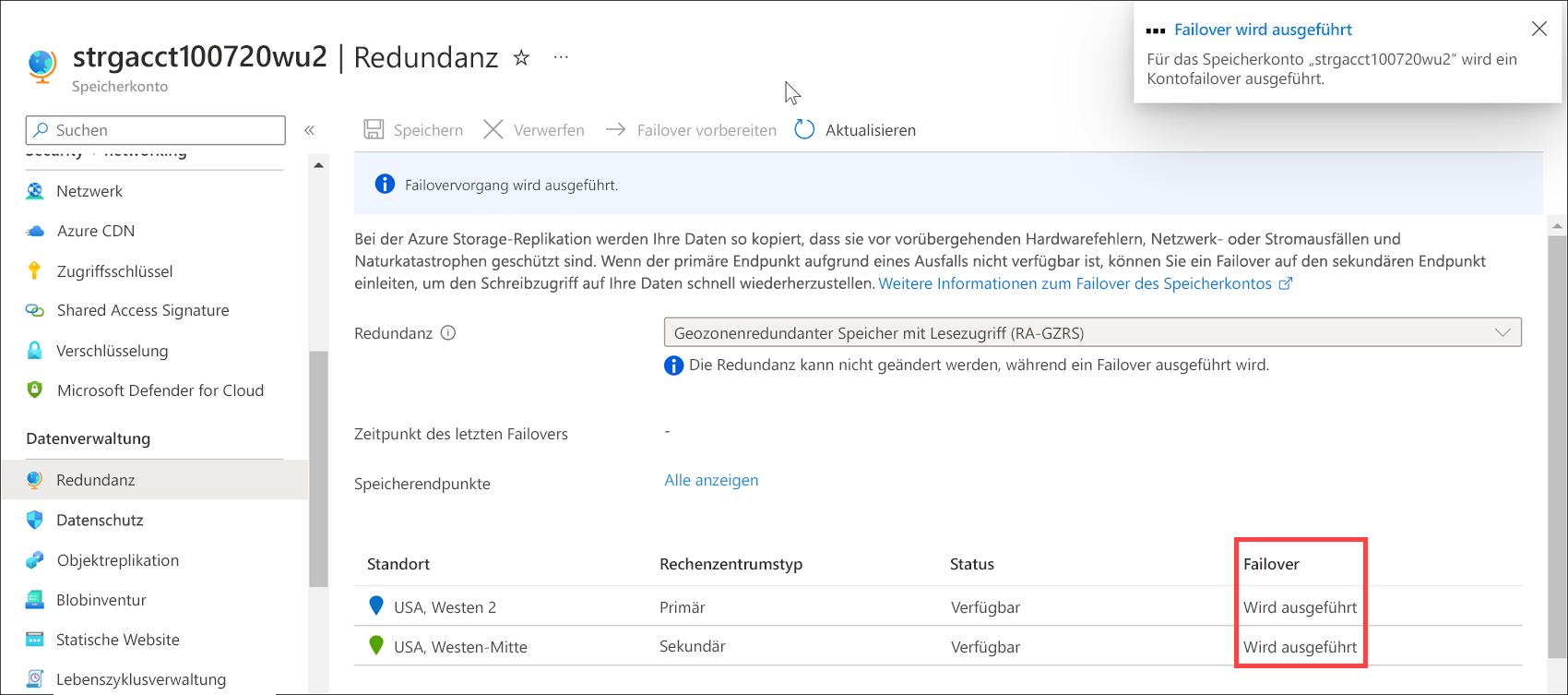The width and height of the screenshot is (1568, 695).
Task: Click the Rechenzentrumstyp column header
Action: tap(731, 564)
